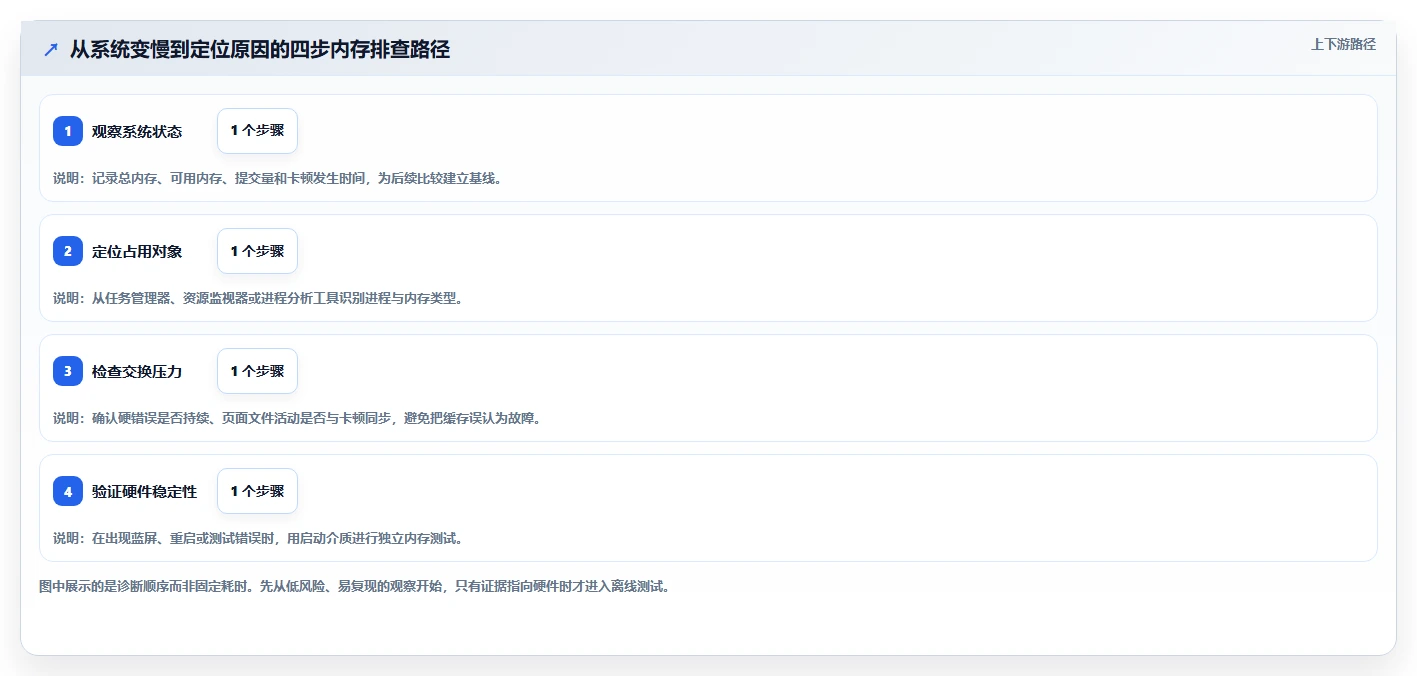Select step number badge 3
The image size is (1417, 676).
pyautogui.click(x=68, y=371)
